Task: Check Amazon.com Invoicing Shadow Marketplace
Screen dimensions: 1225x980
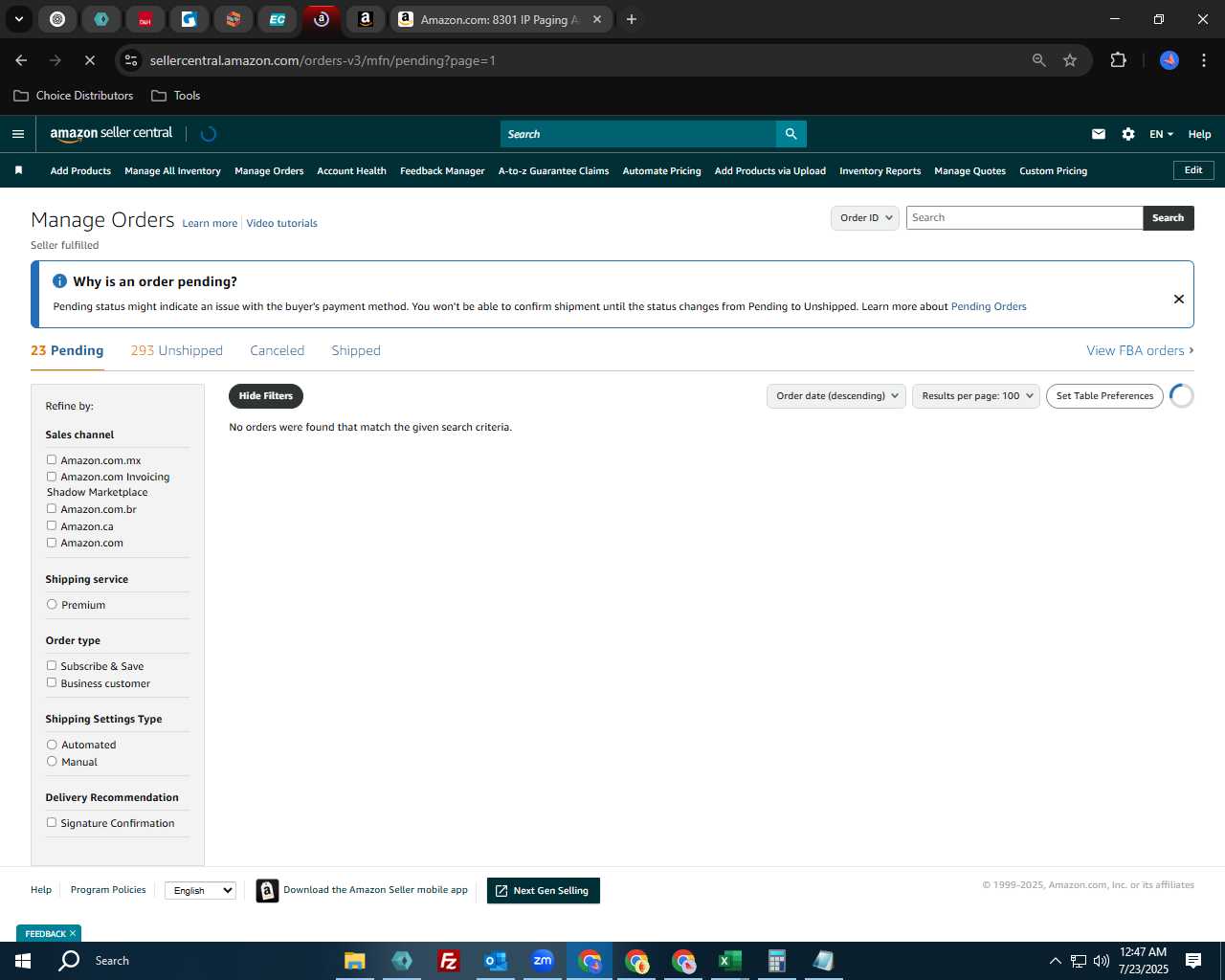Action: click(x=52, y=477)
